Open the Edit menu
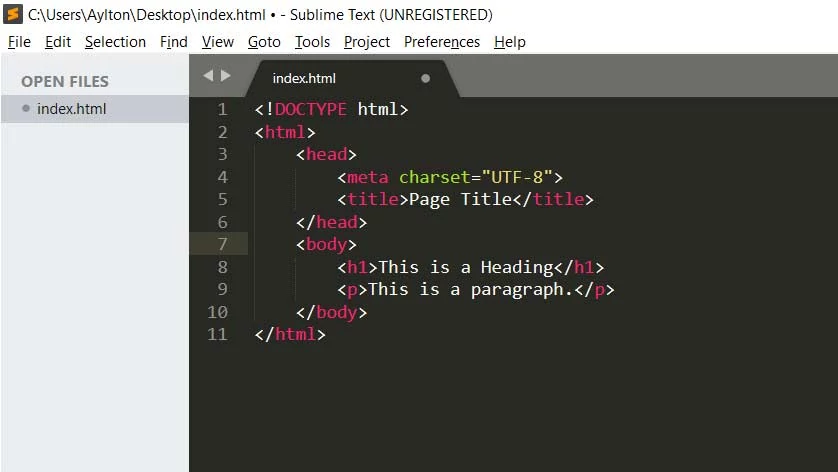 click(58, 42)
